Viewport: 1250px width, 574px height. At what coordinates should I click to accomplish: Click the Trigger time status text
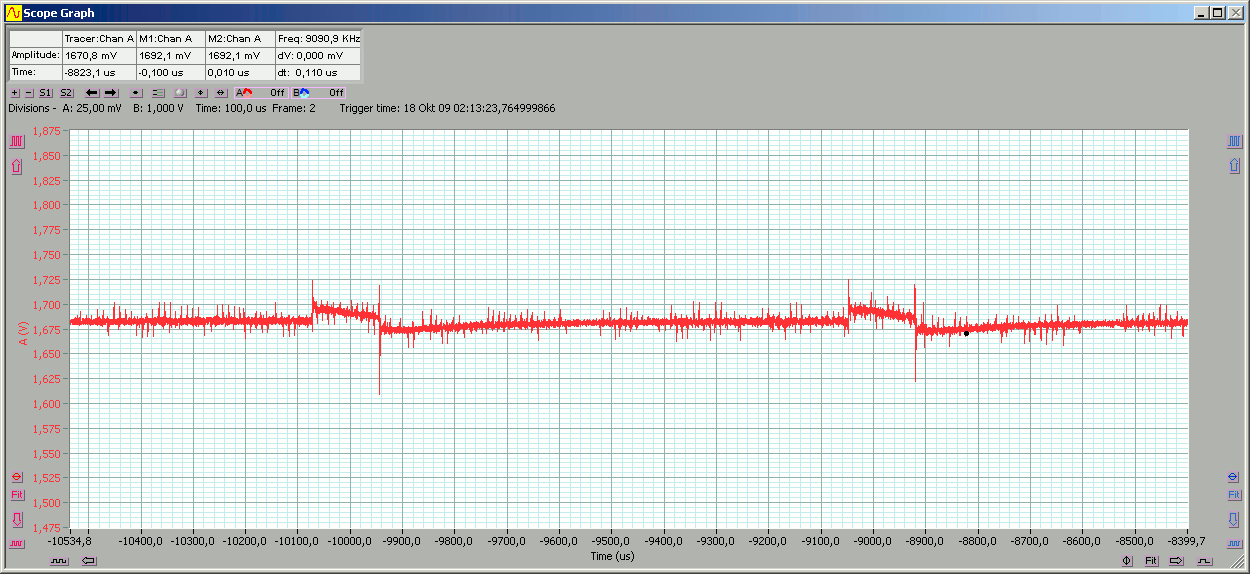coord(447,108)
